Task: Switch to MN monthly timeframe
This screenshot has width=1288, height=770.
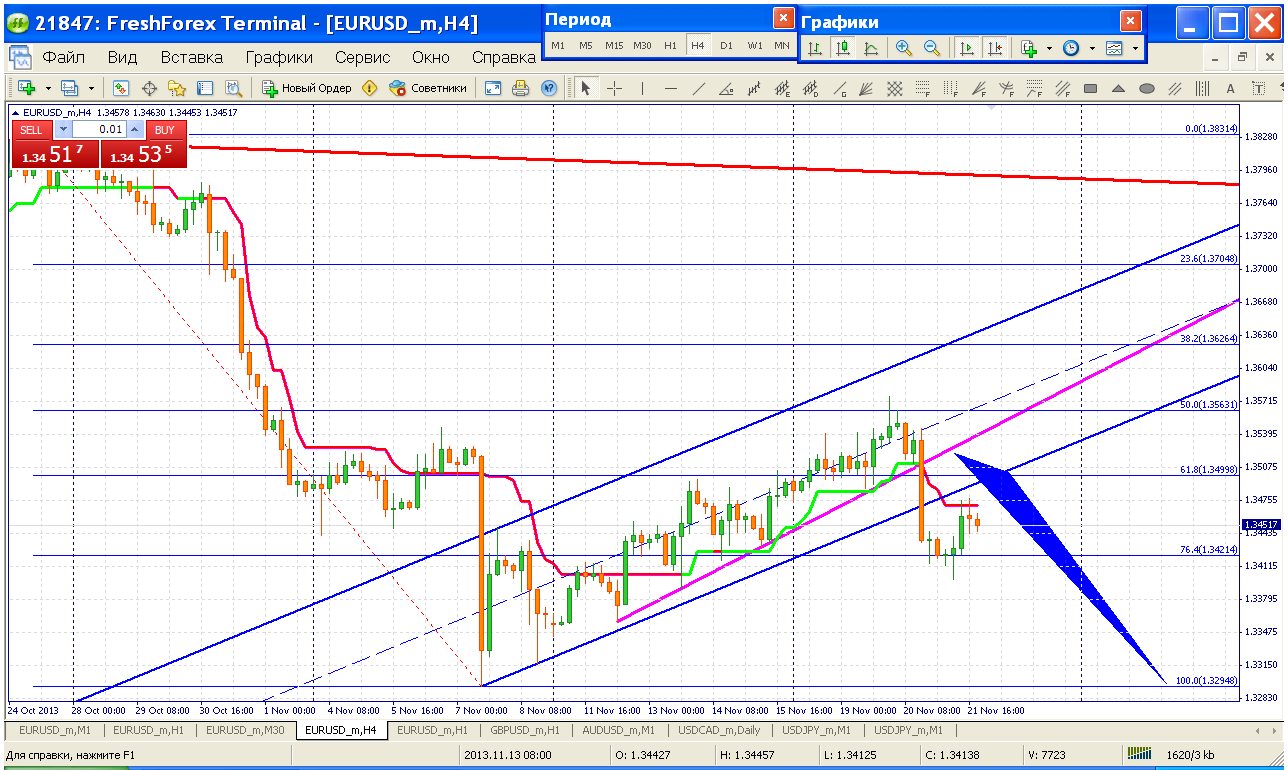Action: 782,46
